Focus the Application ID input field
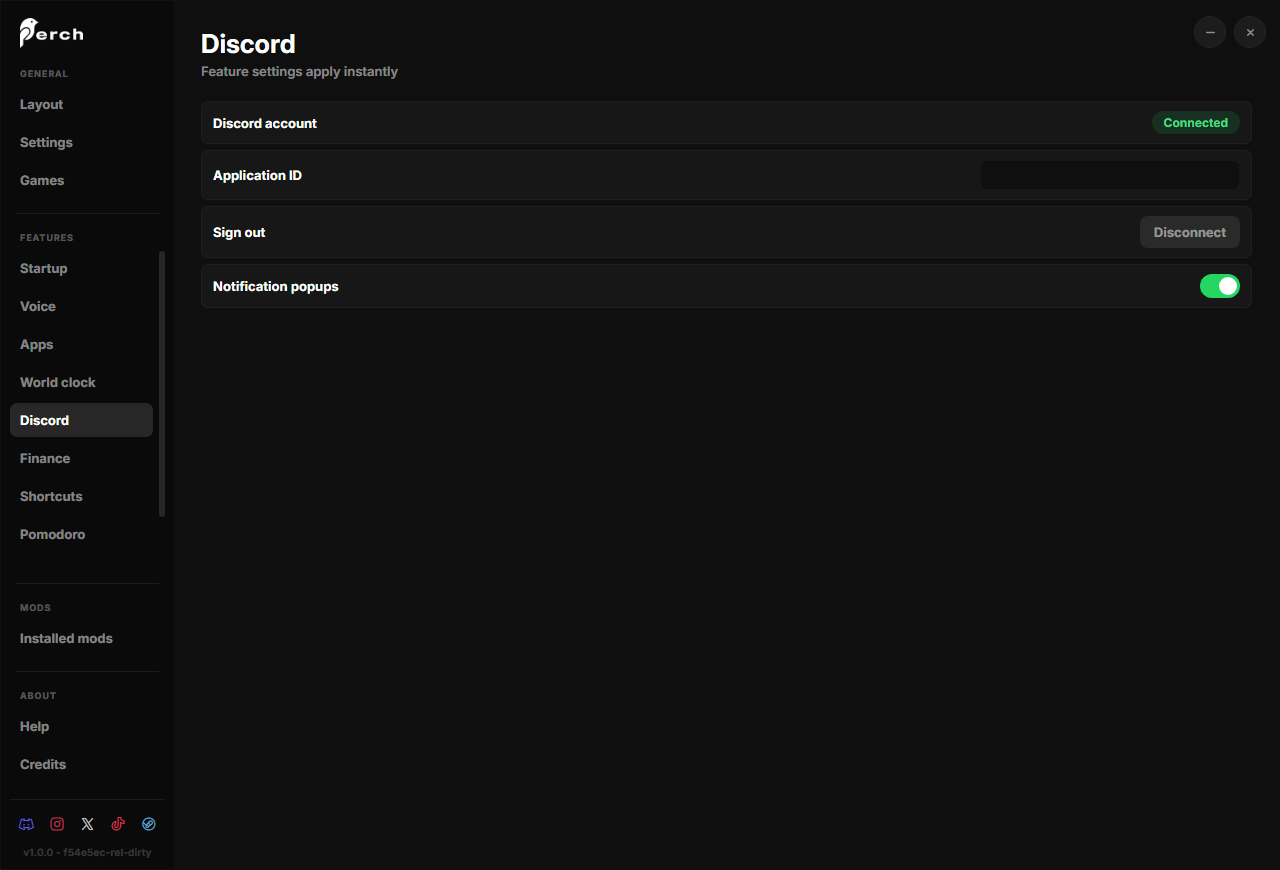The width and height of the screenshot is (1280, 870). pos(1110,175)
